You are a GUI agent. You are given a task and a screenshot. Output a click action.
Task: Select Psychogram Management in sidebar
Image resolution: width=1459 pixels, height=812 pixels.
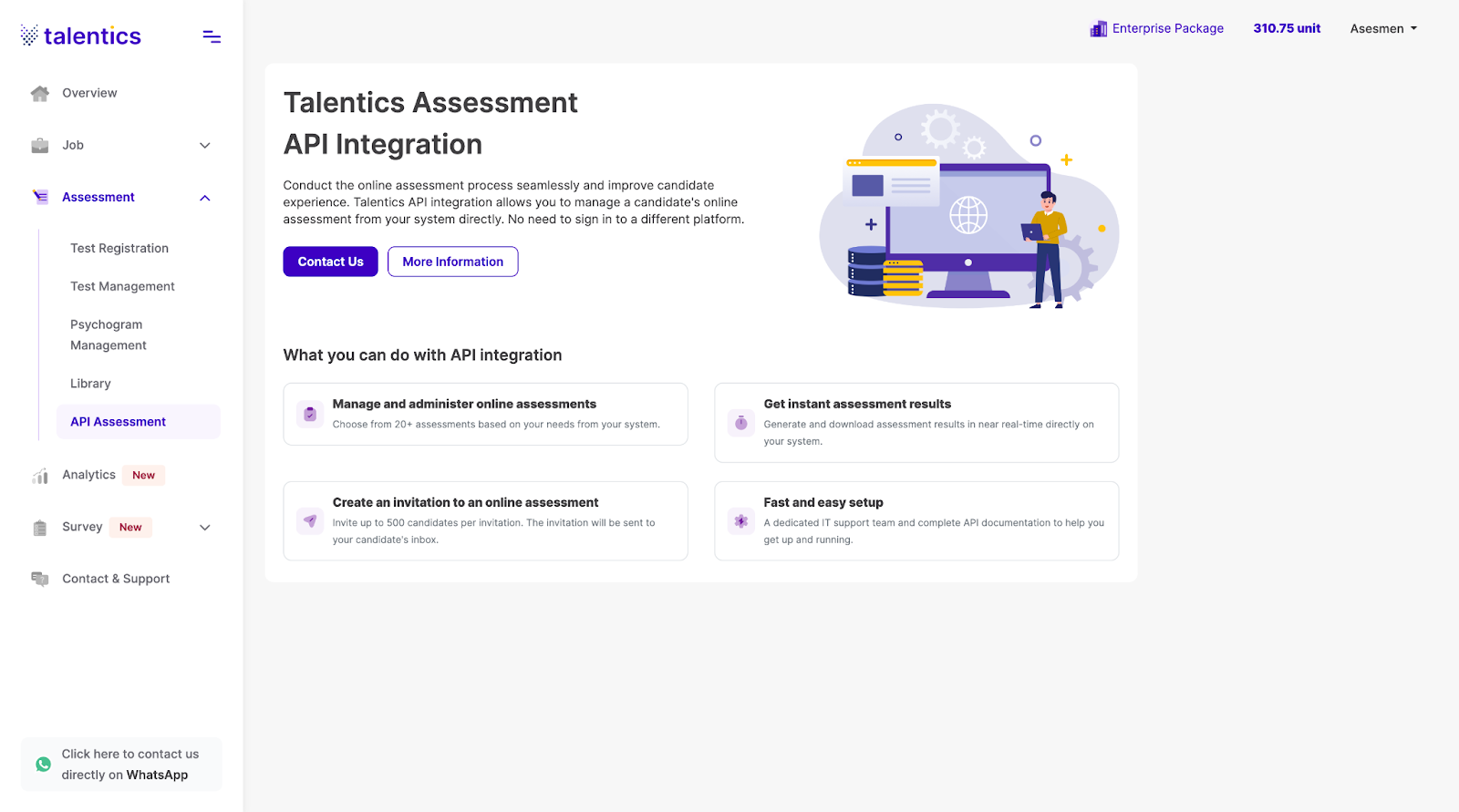(109, 334)
